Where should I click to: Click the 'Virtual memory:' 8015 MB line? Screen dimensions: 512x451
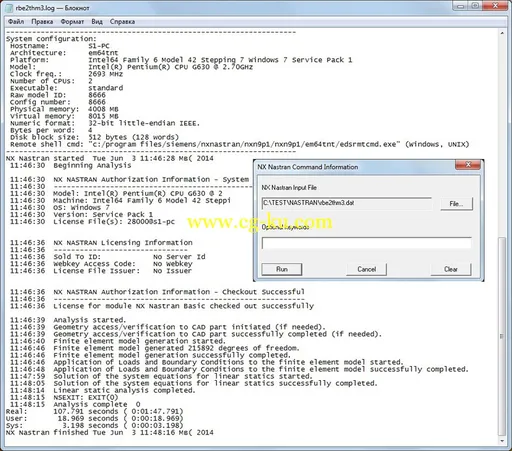tap(64, 116)
